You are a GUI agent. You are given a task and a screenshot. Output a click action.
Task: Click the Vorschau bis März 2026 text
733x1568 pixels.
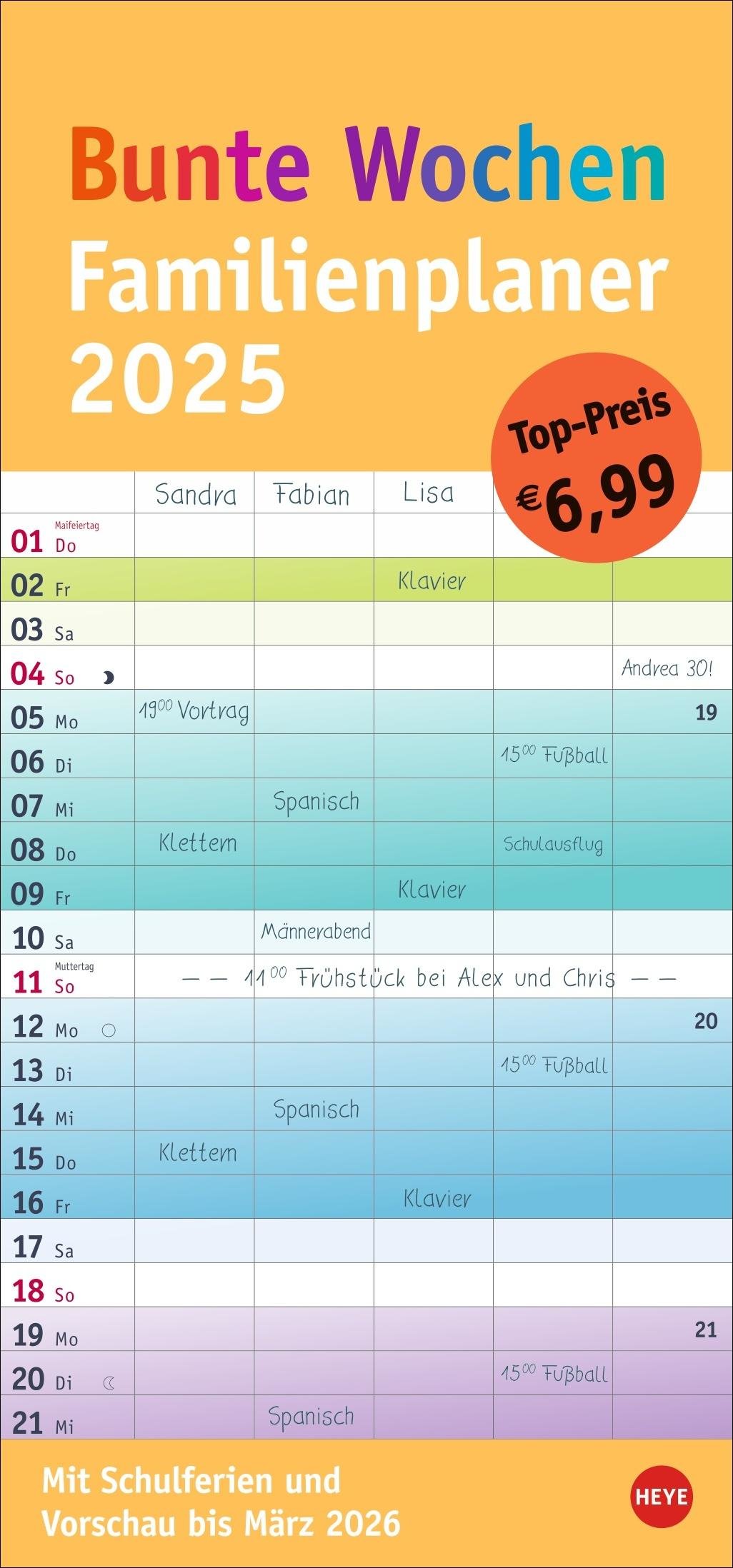click(221, 1524)
